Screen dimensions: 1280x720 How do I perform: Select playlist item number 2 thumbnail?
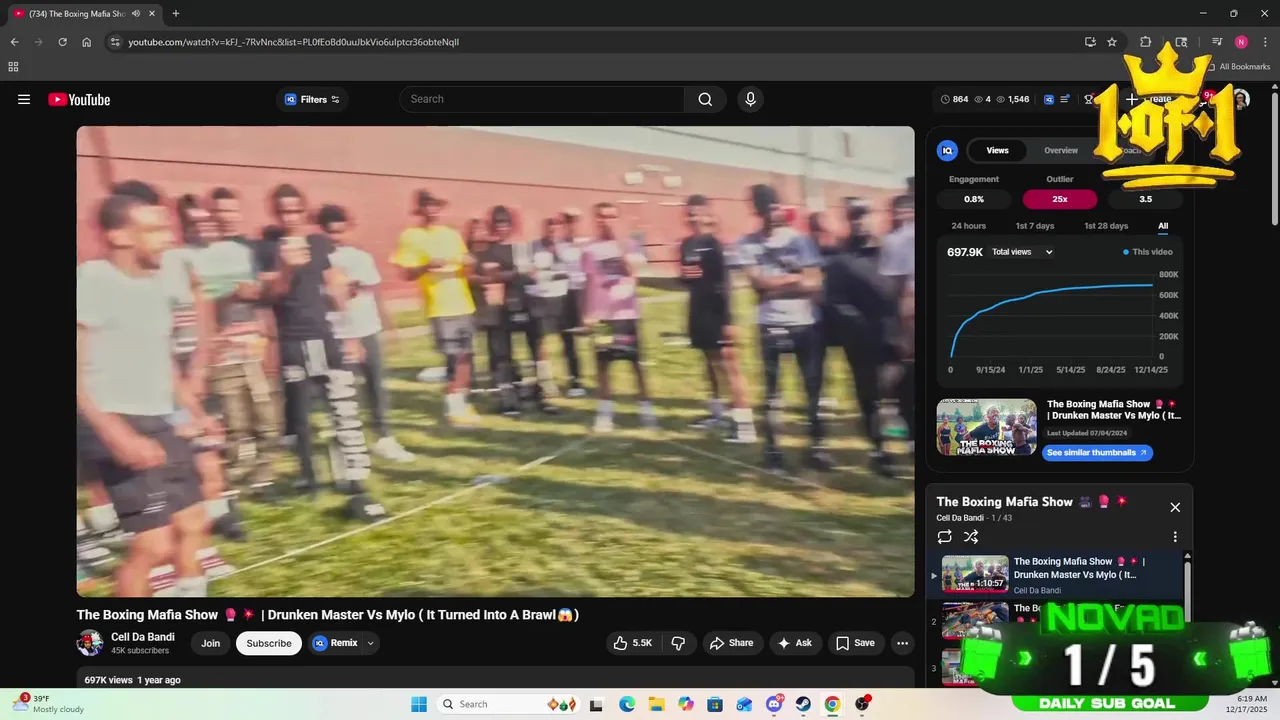coord(975,620)
